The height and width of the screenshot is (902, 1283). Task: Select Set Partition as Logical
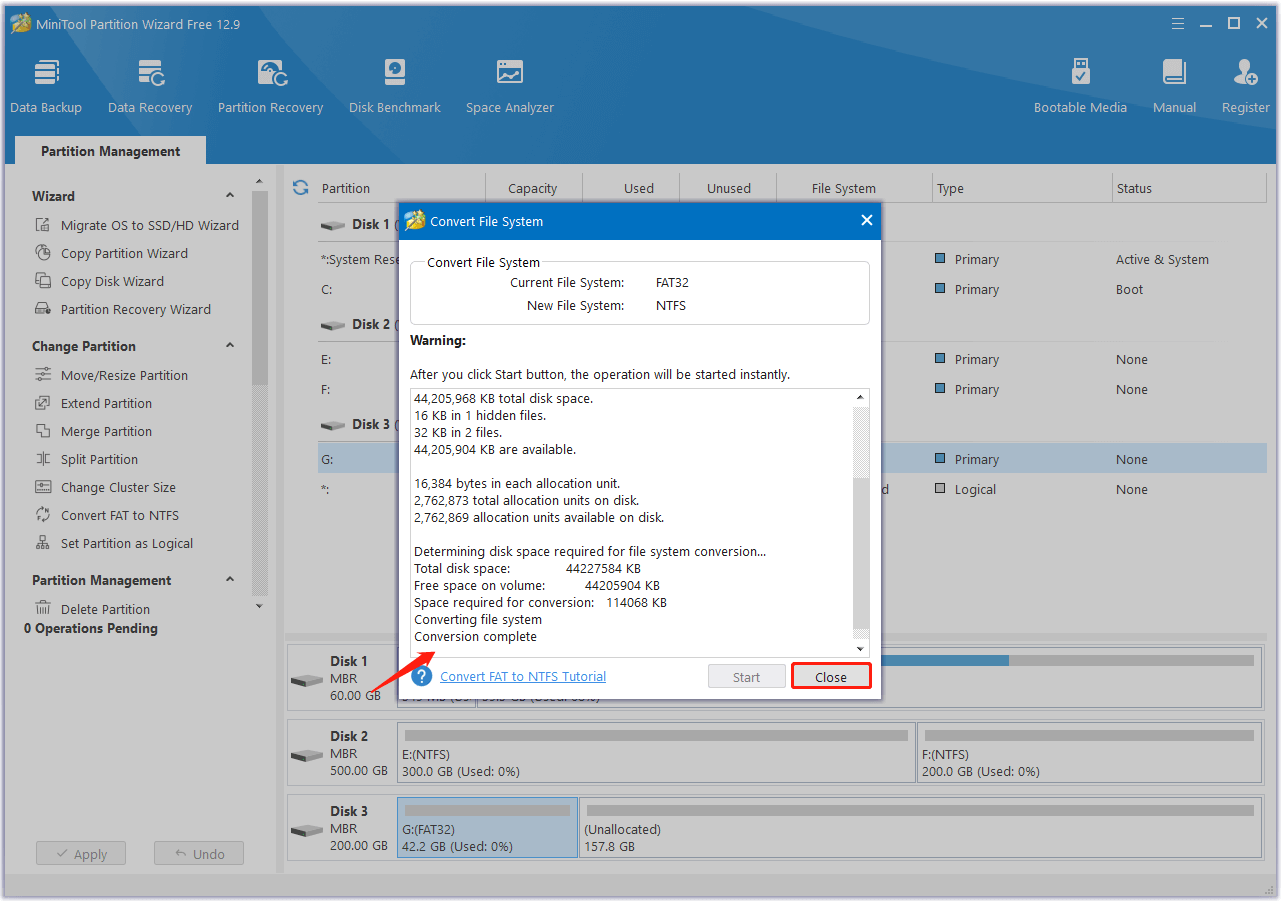tap(114, 543)
